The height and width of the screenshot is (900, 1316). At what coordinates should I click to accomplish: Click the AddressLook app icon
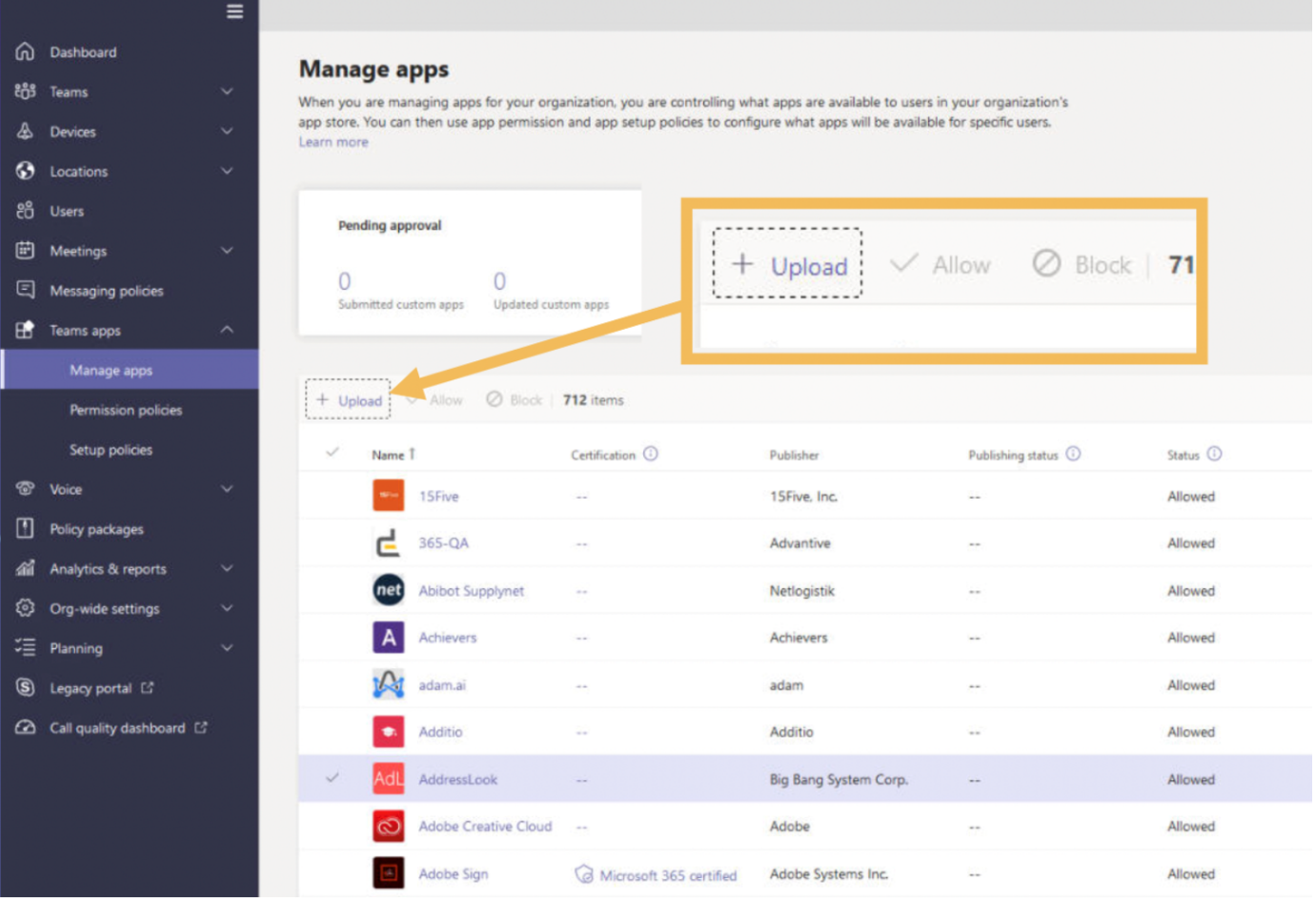[389, 779]
